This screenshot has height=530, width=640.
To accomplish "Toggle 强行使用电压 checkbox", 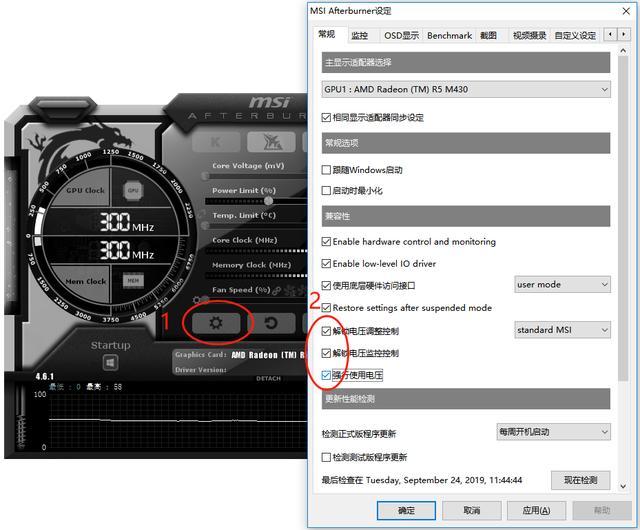I will (326, 375).
